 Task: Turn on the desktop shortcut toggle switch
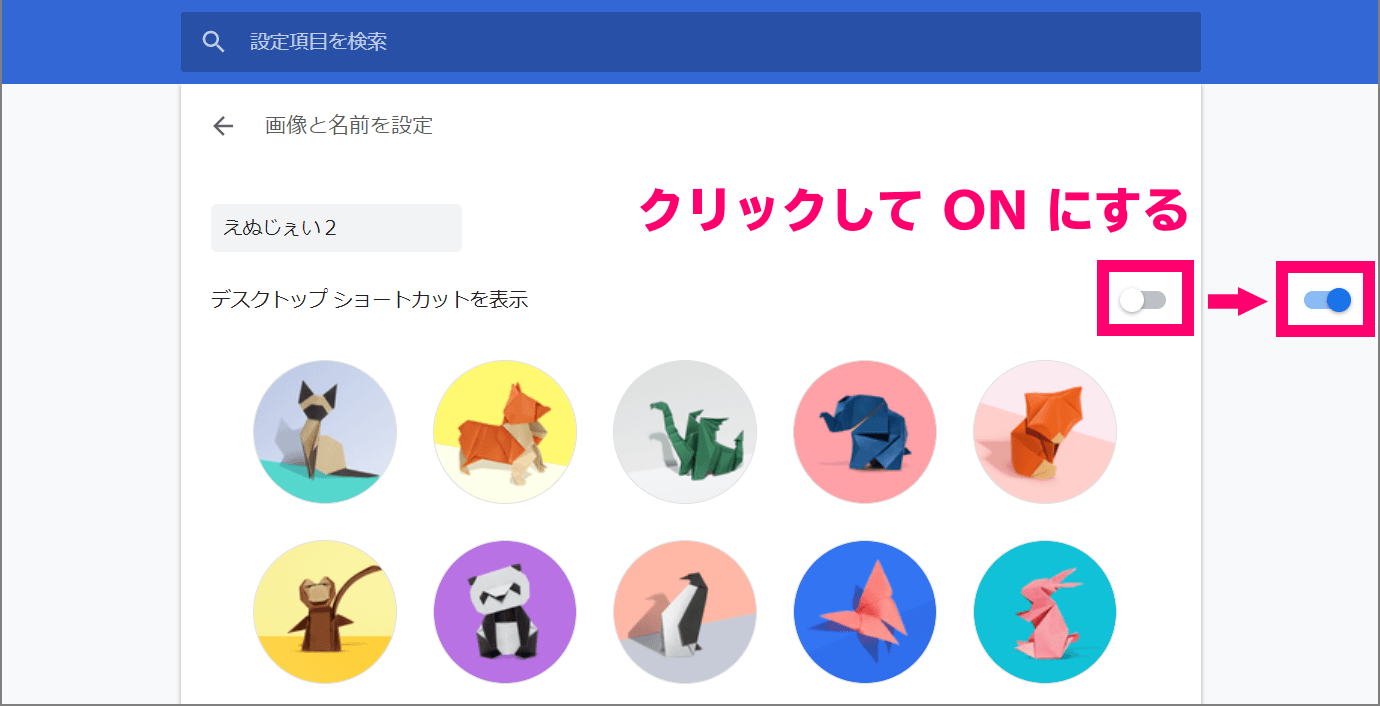[1143, 299]
